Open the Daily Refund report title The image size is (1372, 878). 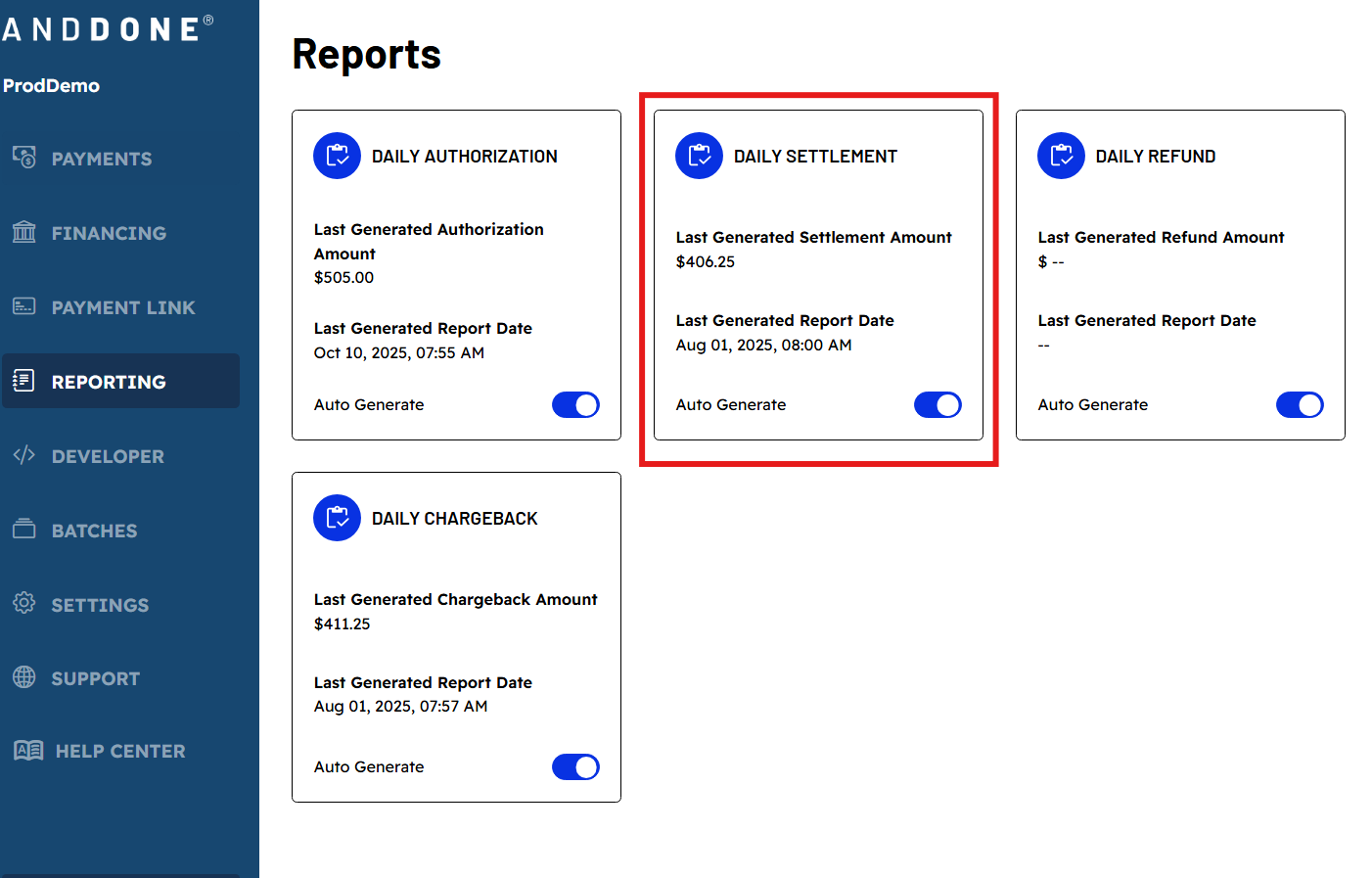tap(1155, 157)
